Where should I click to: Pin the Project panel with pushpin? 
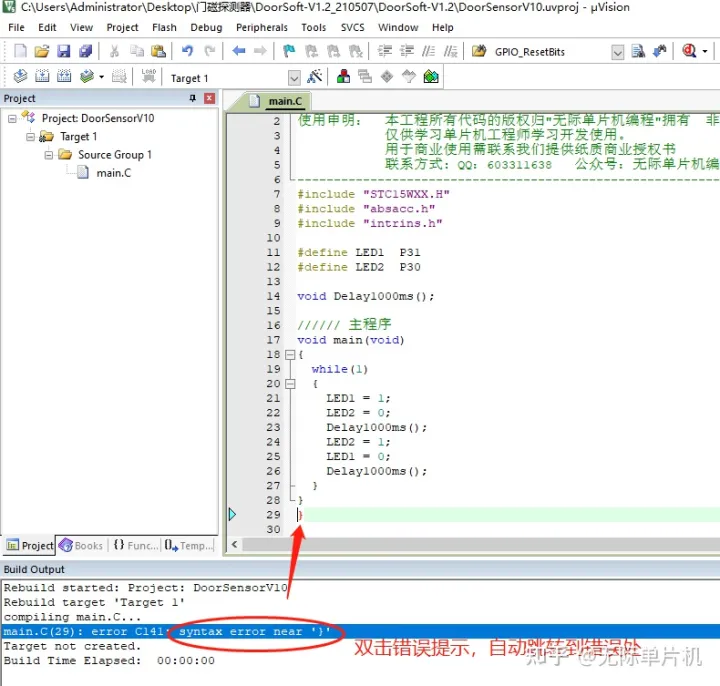(x=193, y=98)
